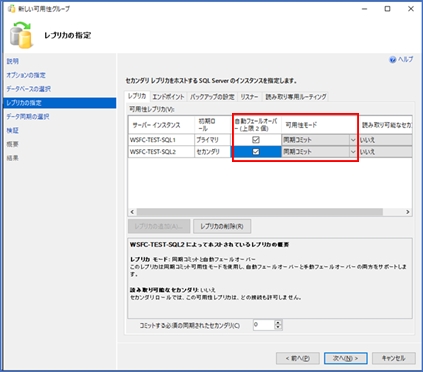
Task: Open the リスナー tab
Action: [249, 97]
